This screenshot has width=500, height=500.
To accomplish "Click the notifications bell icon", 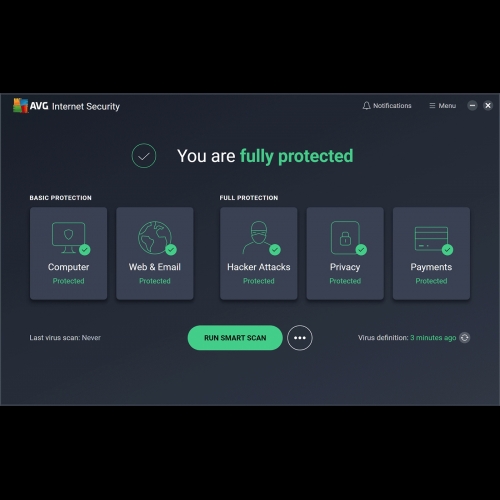I will tap(366, 106).
